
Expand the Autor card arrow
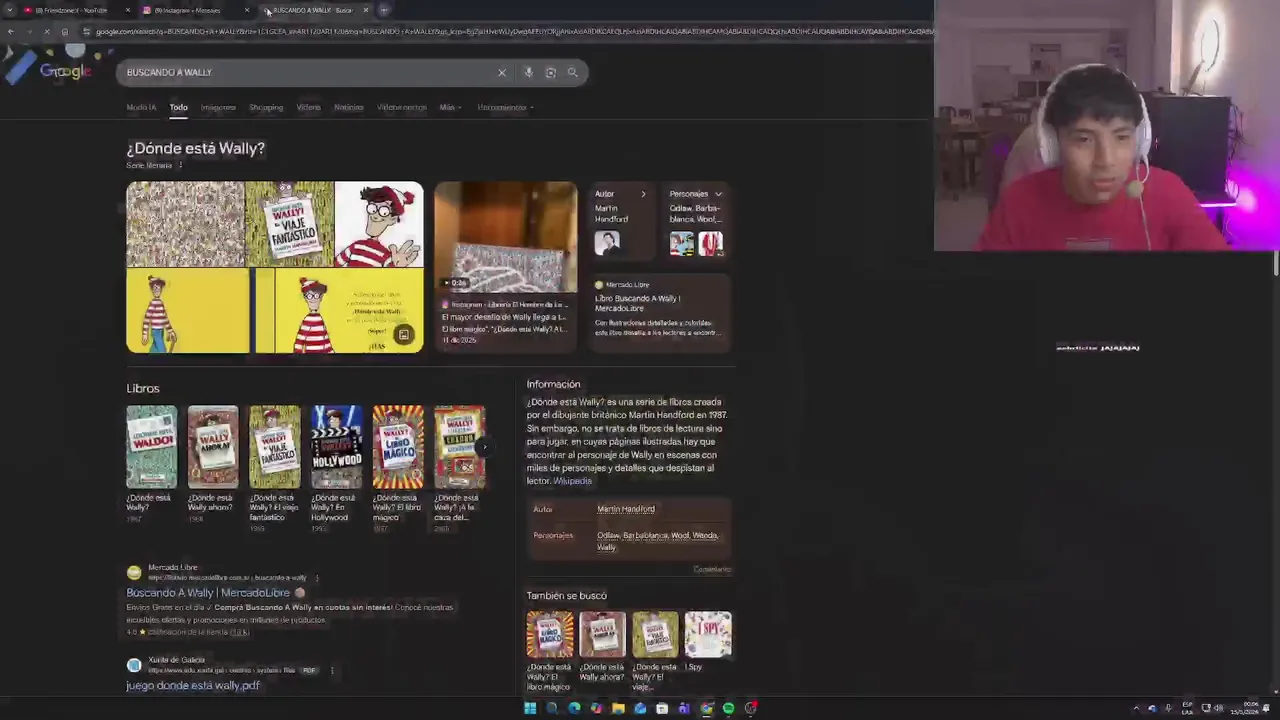tap(643, 194)
